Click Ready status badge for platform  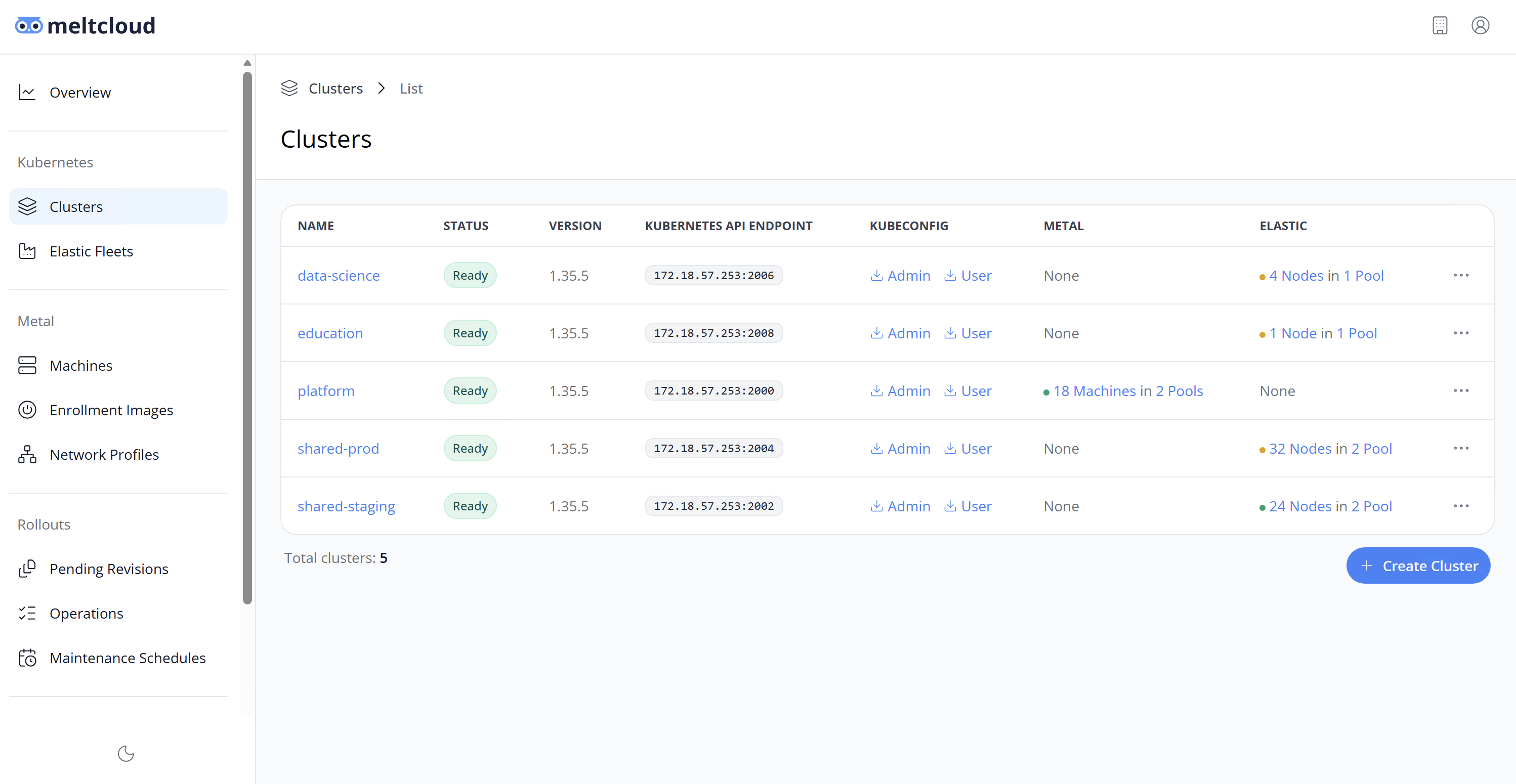point(470,390)
